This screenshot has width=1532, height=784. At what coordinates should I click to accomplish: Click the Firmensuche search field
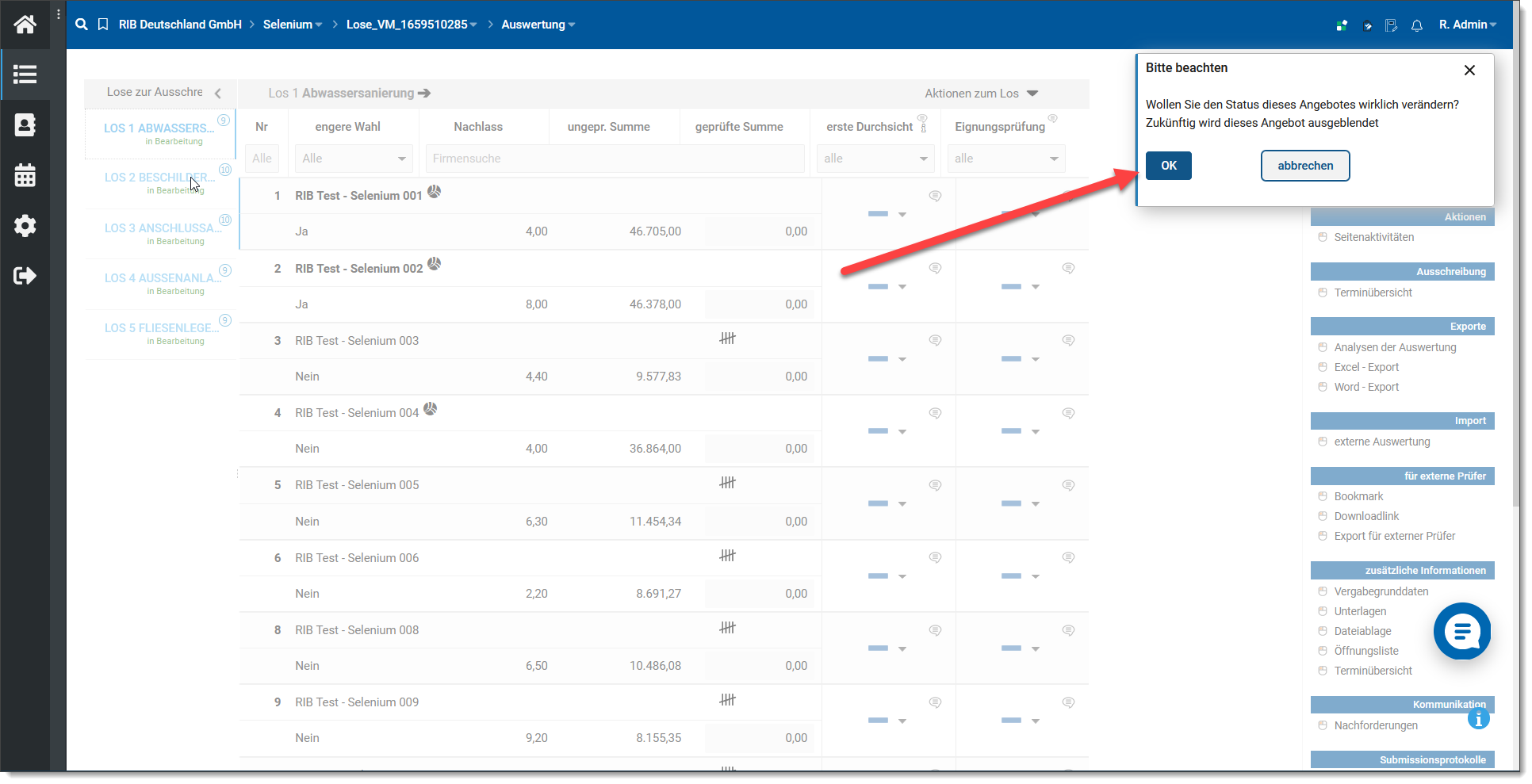click(x=615, y=159)
